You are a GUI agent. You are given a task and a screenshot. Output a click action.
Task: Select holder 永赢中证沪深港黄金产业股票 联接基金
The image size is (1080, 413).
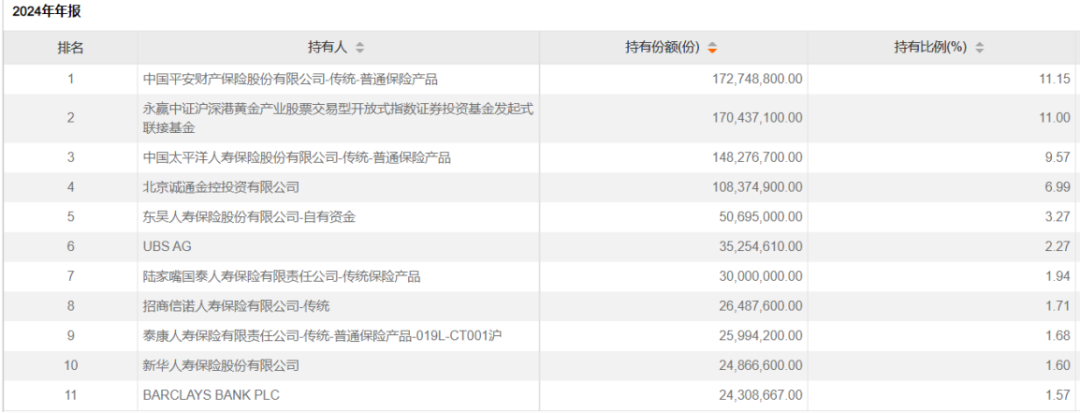[x=339, y=118]
